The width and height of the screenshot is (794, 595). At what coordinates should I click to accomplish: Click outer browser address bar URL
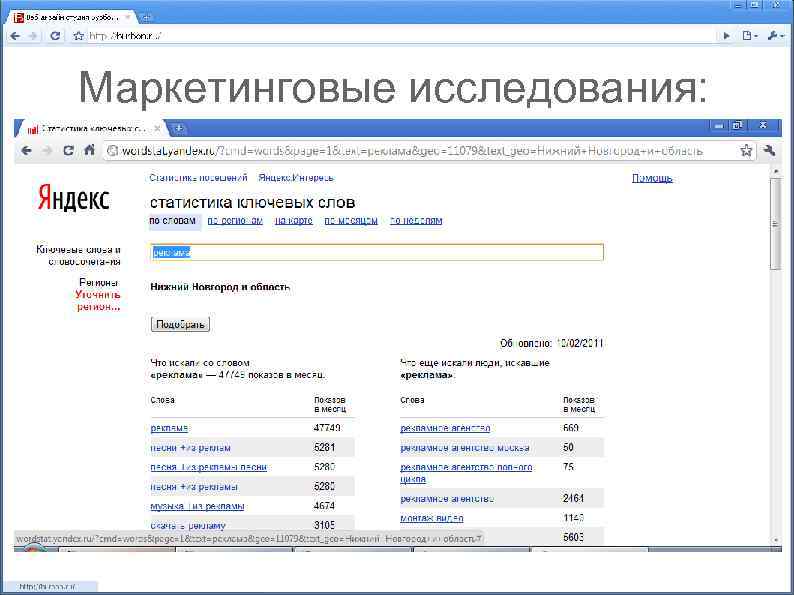point(125,36)
